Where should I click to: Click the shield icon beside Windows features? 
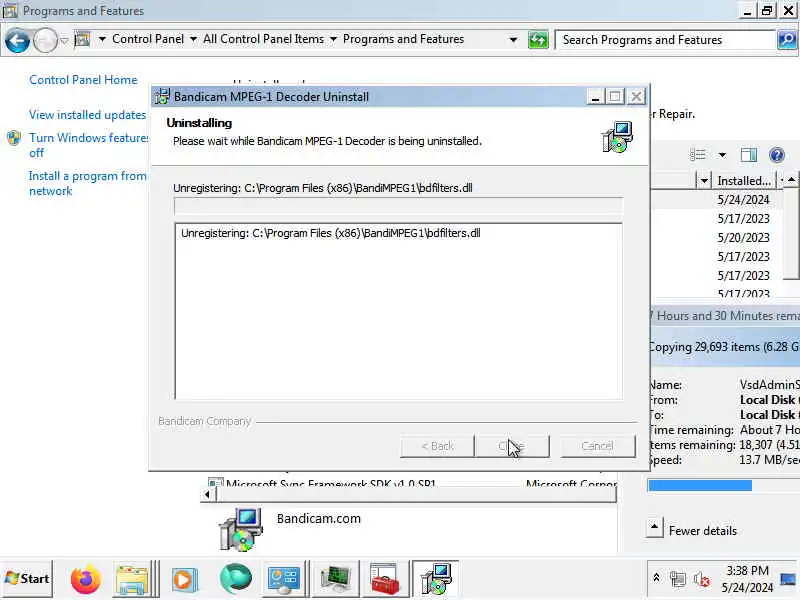[x=14, y=138]
